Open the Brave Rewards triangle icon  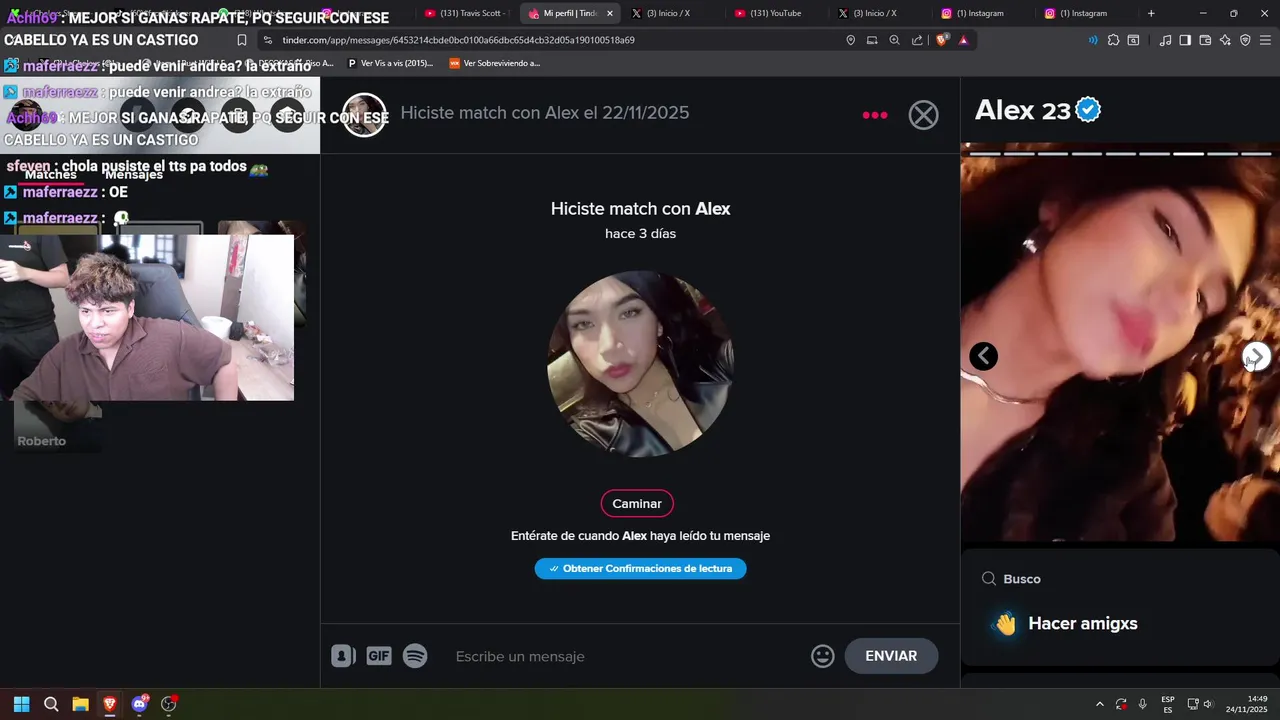963,40
